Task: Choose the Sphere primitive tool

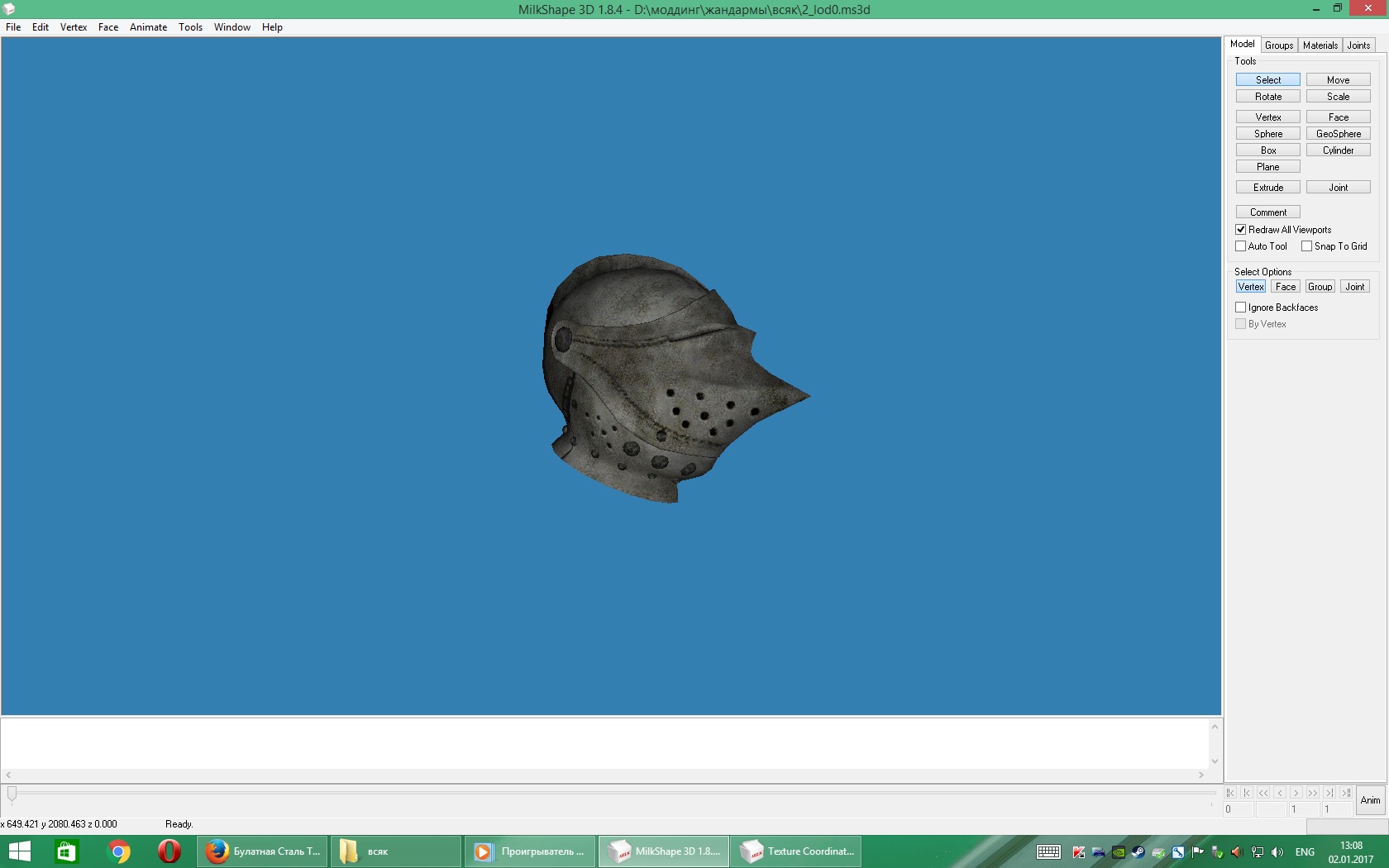Action: 1268,134
